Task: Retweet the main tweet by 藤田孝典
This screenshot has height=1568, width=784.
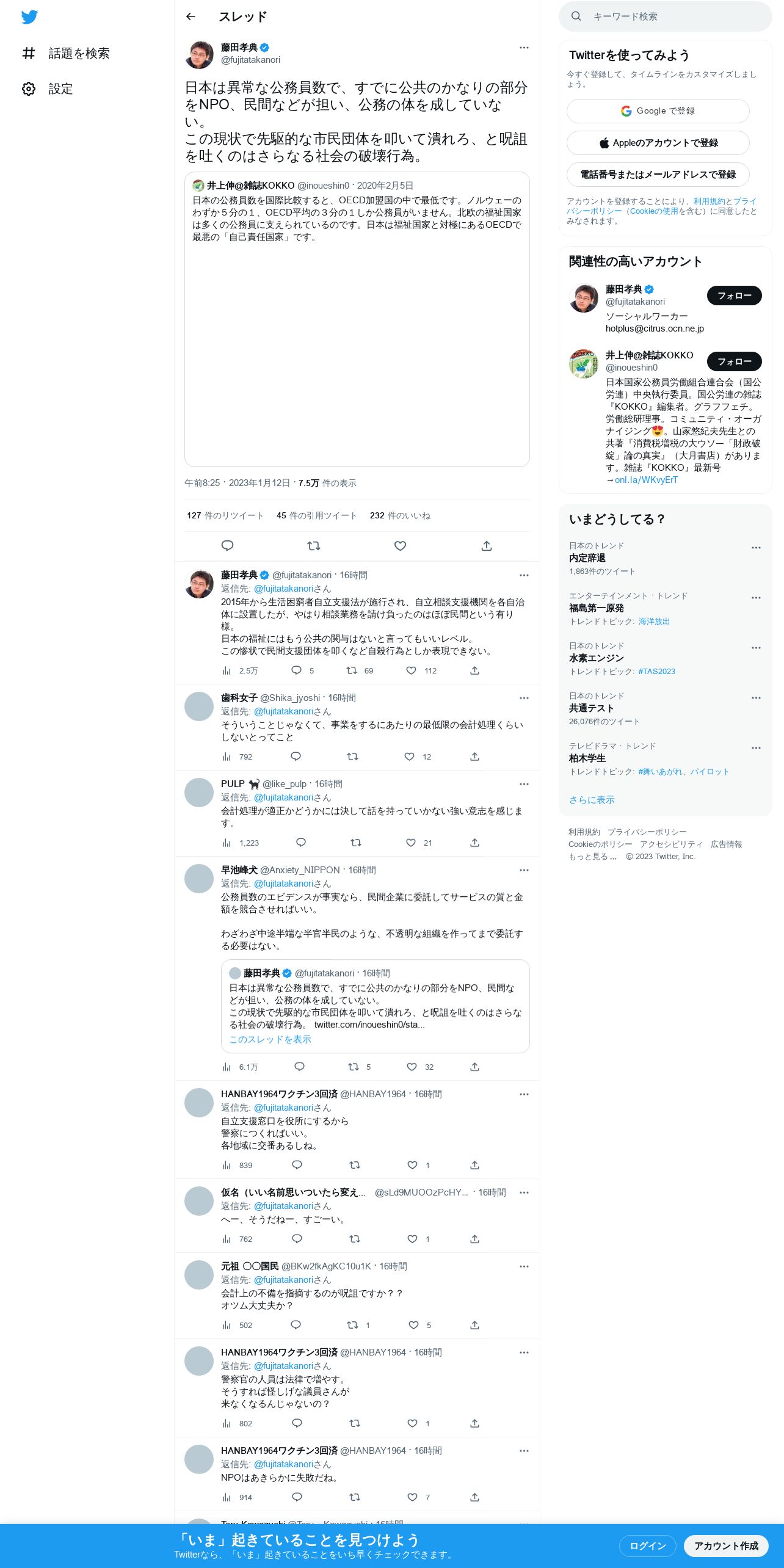Action: tap(314, 546)
